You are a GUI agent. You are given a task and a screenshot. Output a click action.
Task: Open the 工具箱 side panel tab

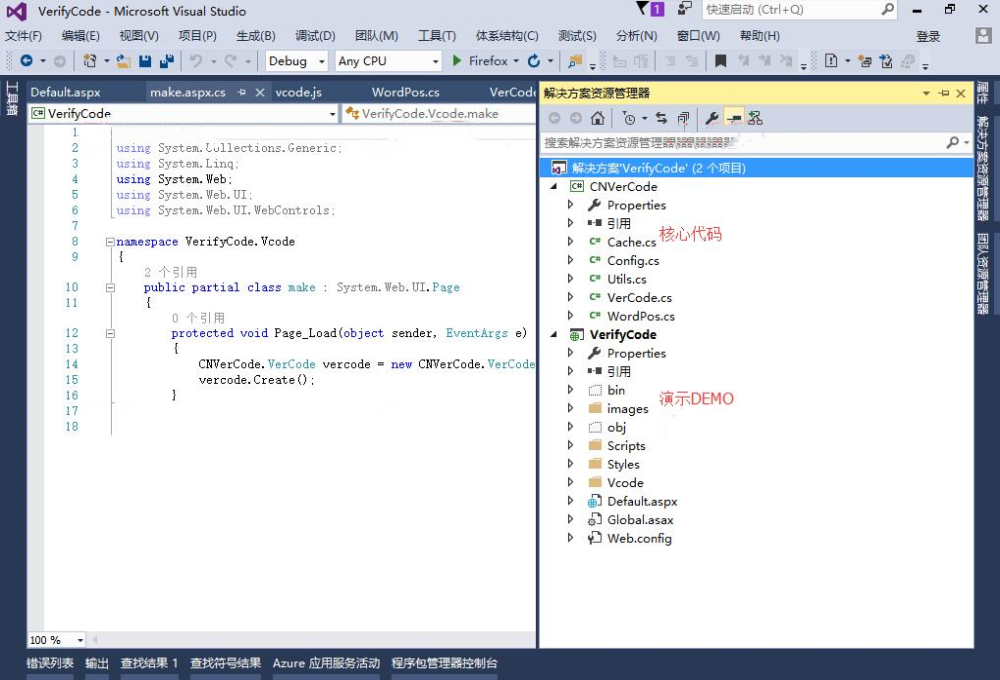coord(11,98)
